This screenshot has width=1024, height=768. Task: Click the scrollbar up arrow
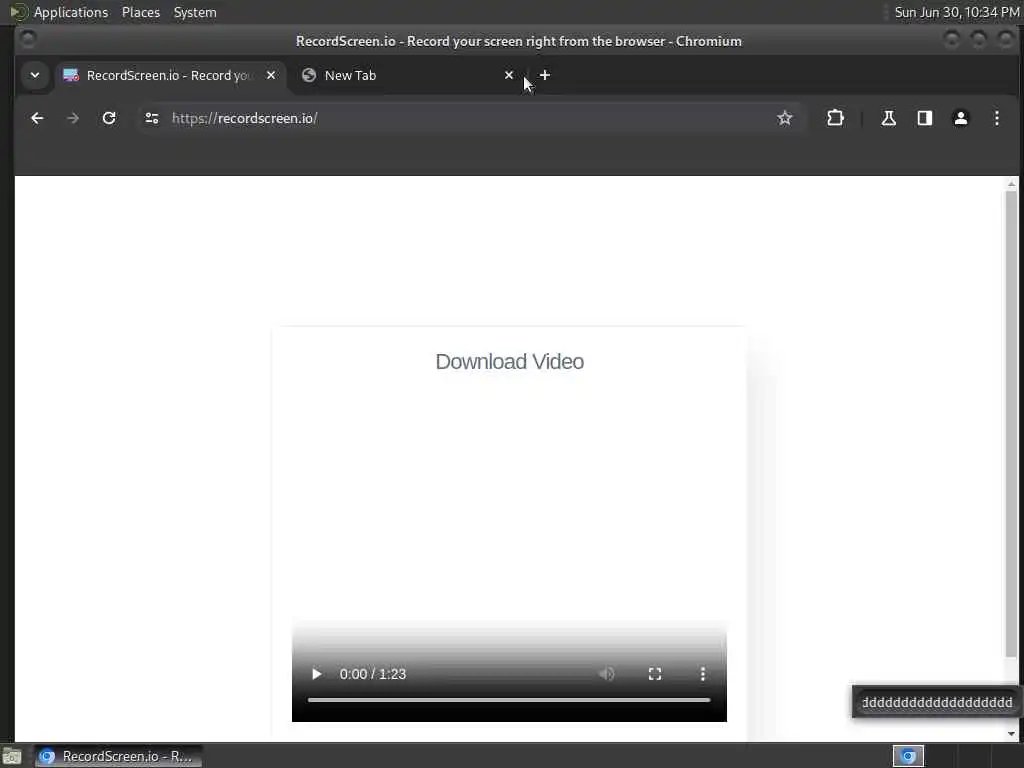tap(1012, 184)
